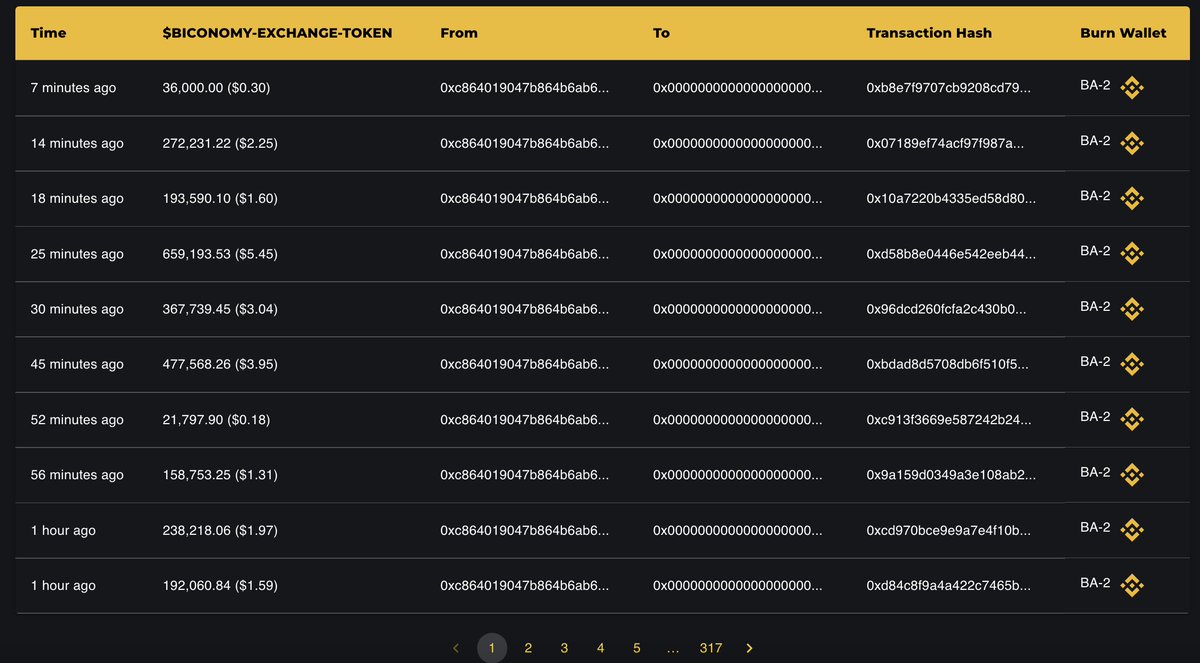1200x663 pixels.
Task: Open transaction hash 0xc913f3669e587242b24...
Action: 949,419
